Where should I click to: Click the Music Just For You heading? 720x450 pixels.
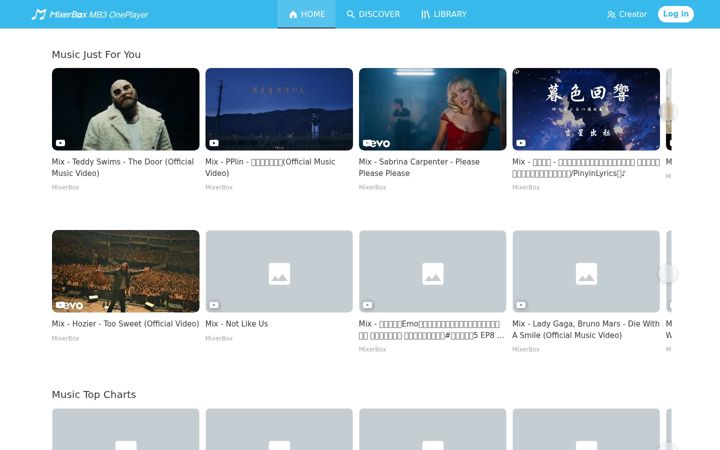[96, 54]
